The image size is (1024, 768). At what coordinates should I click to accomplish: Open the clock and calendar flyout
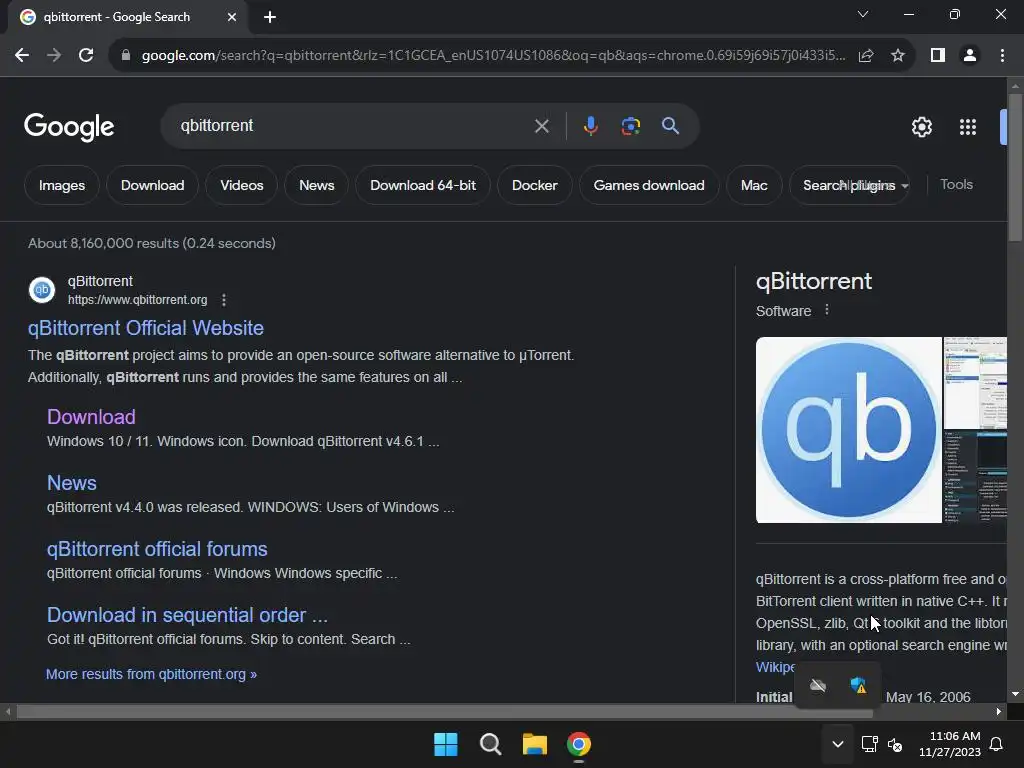pyautogui.click(x=950, y=744)
